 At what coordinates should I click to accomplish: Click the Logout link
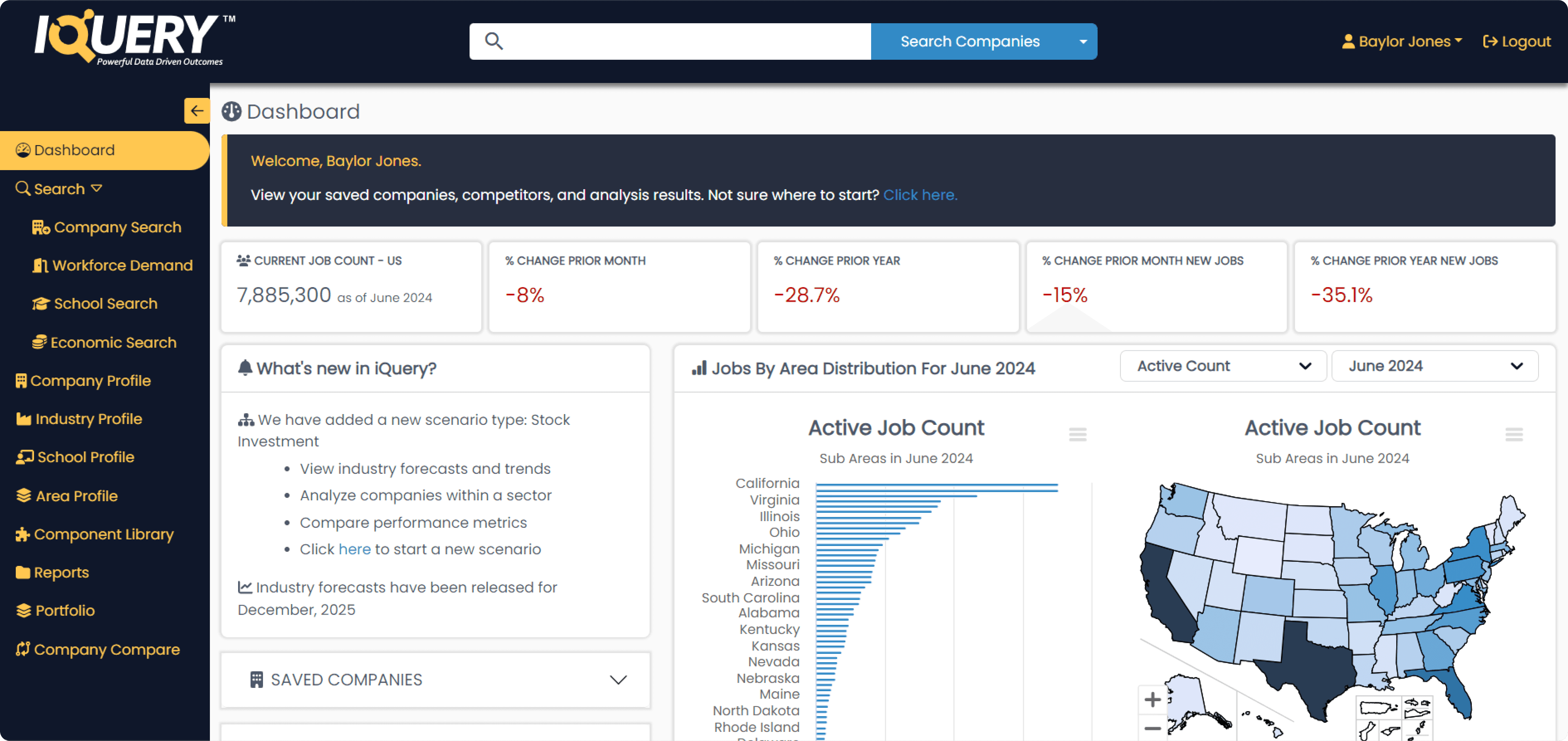(x=1517, y=41)
